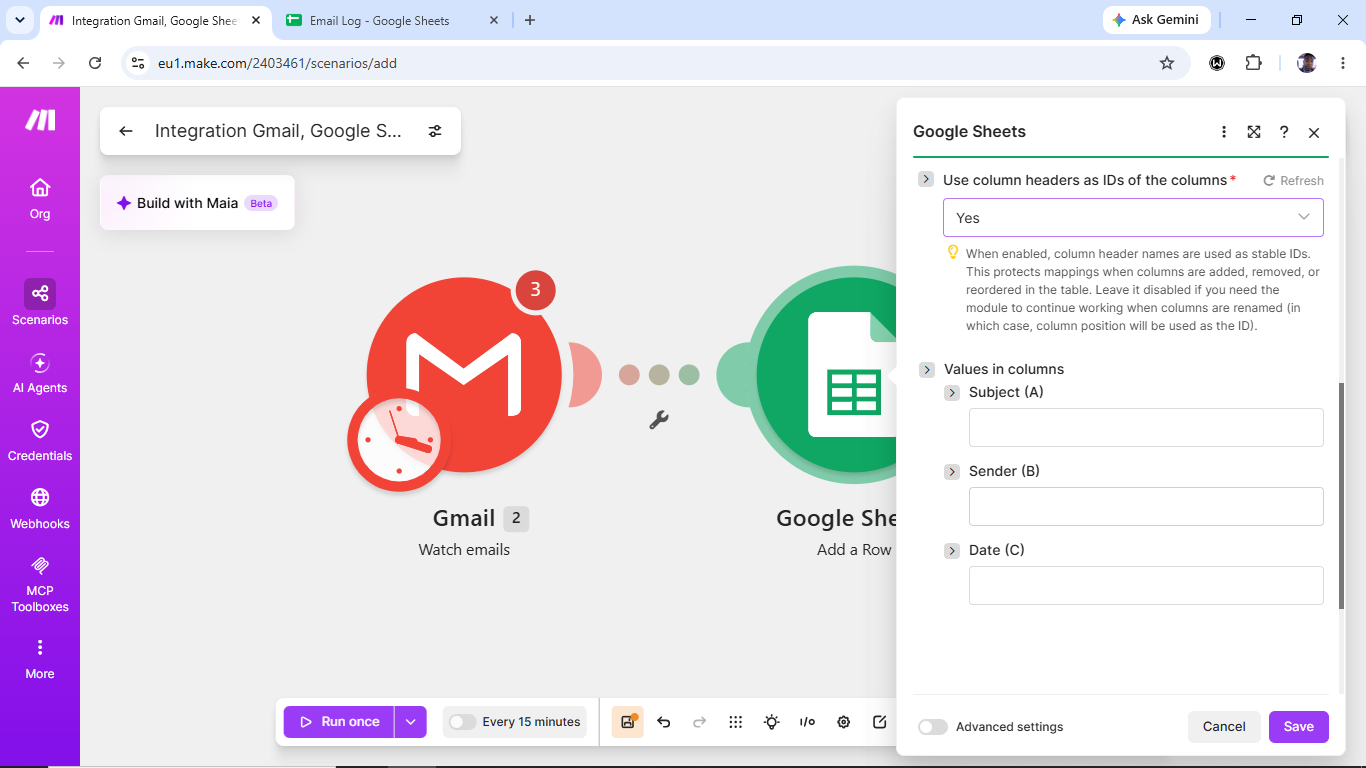Click into Sender (B) input field

[1146, 506]
